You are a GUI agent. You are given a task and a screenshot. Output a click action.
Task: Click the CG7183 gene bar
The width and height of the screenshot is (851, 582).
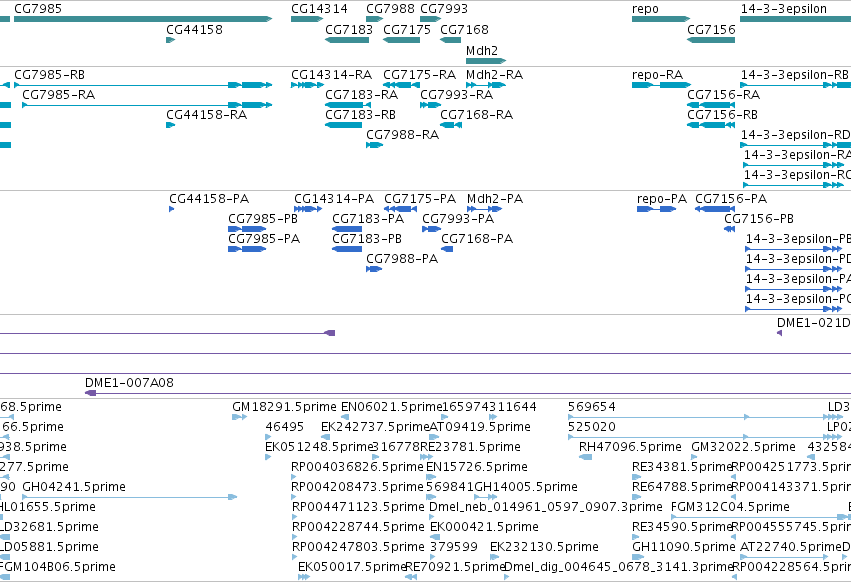click(347, 40)
